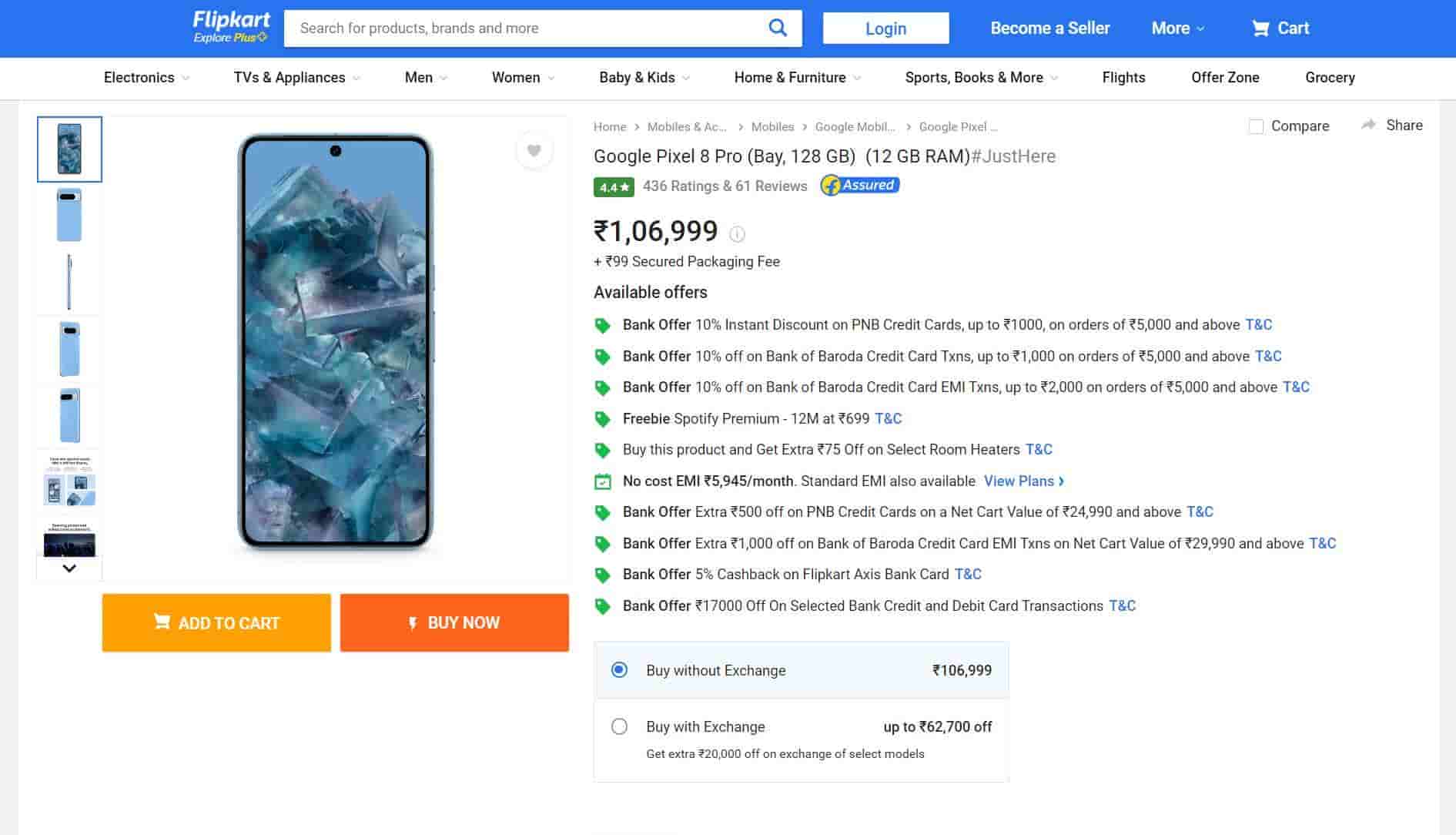Click the Flipkart Explore Plus logo

coord(231,27)
